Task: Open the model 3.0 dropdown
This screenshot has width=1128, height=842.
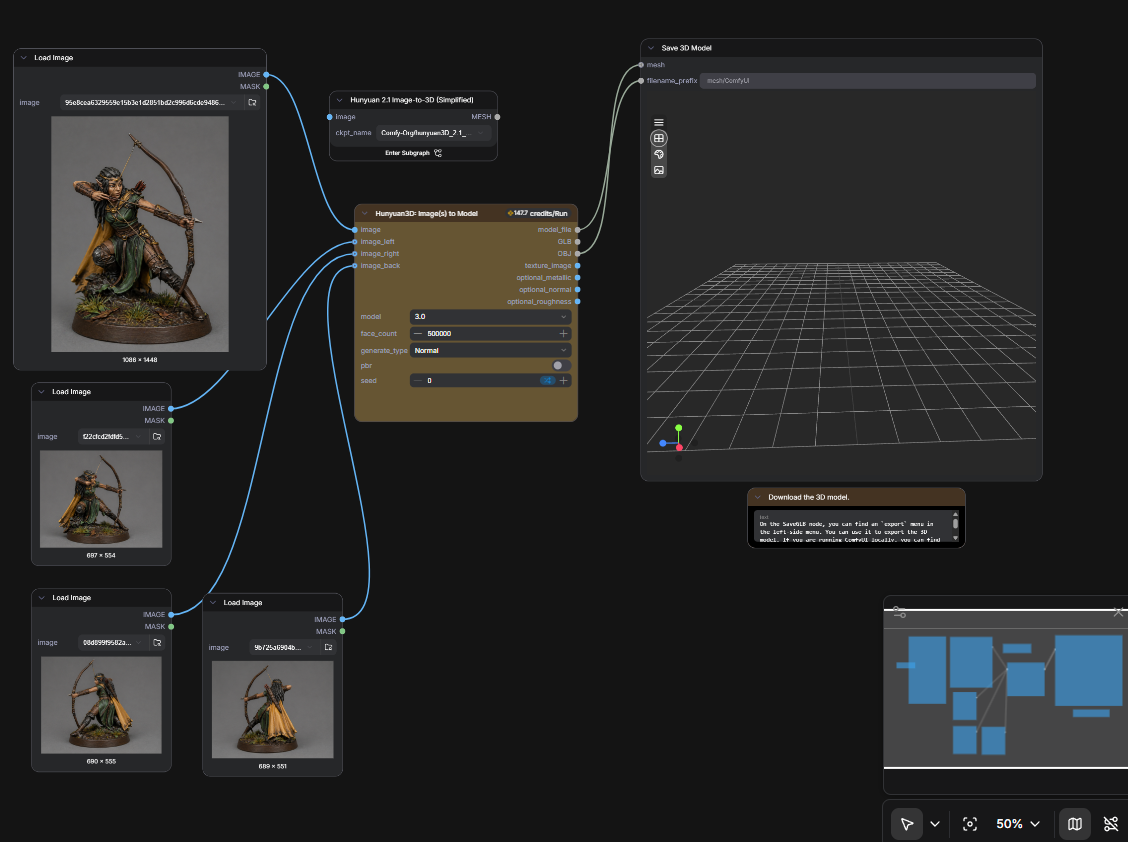Action: (x=491, y=317)
